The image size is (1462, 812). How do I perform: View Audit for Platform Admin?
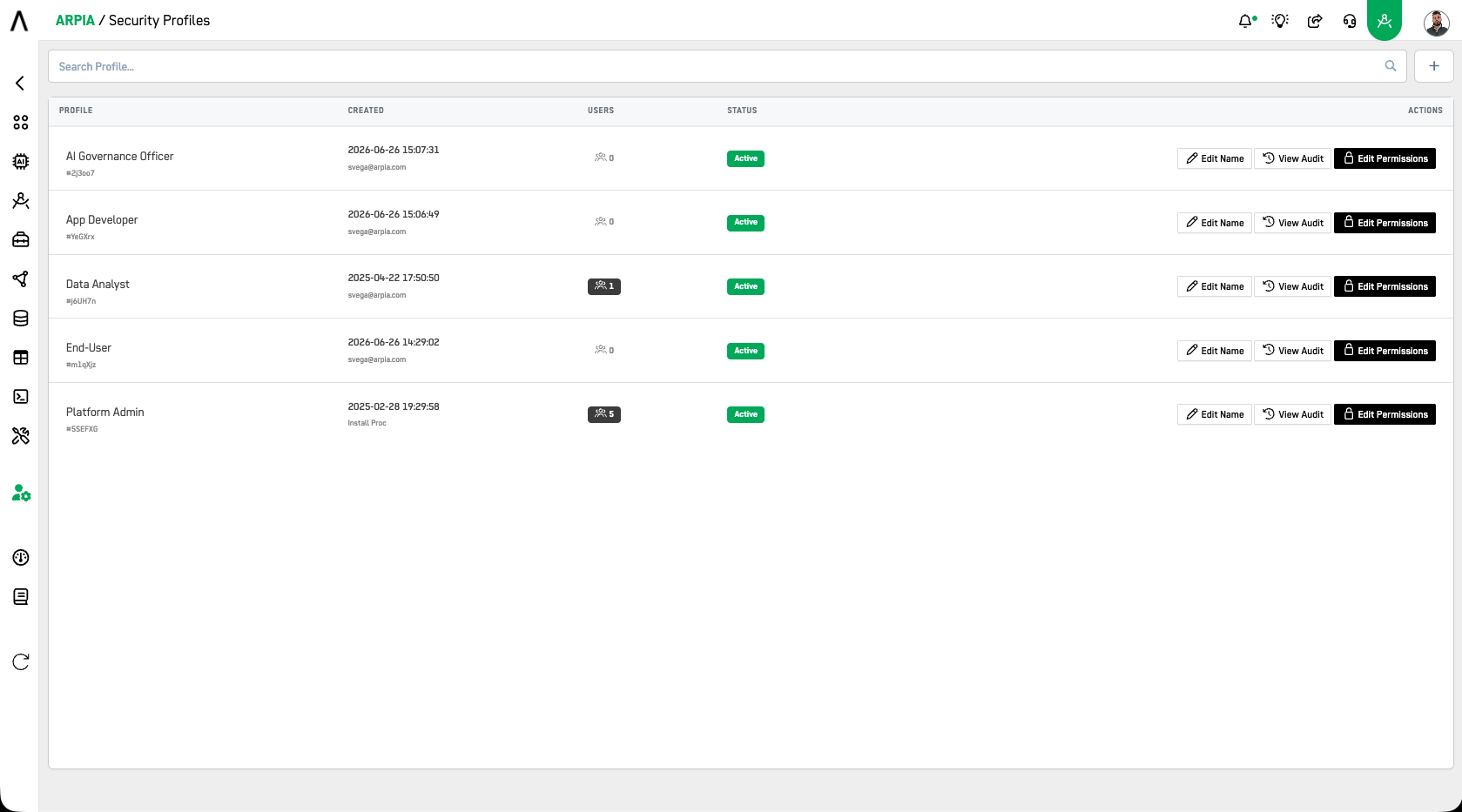[1293, 414]
